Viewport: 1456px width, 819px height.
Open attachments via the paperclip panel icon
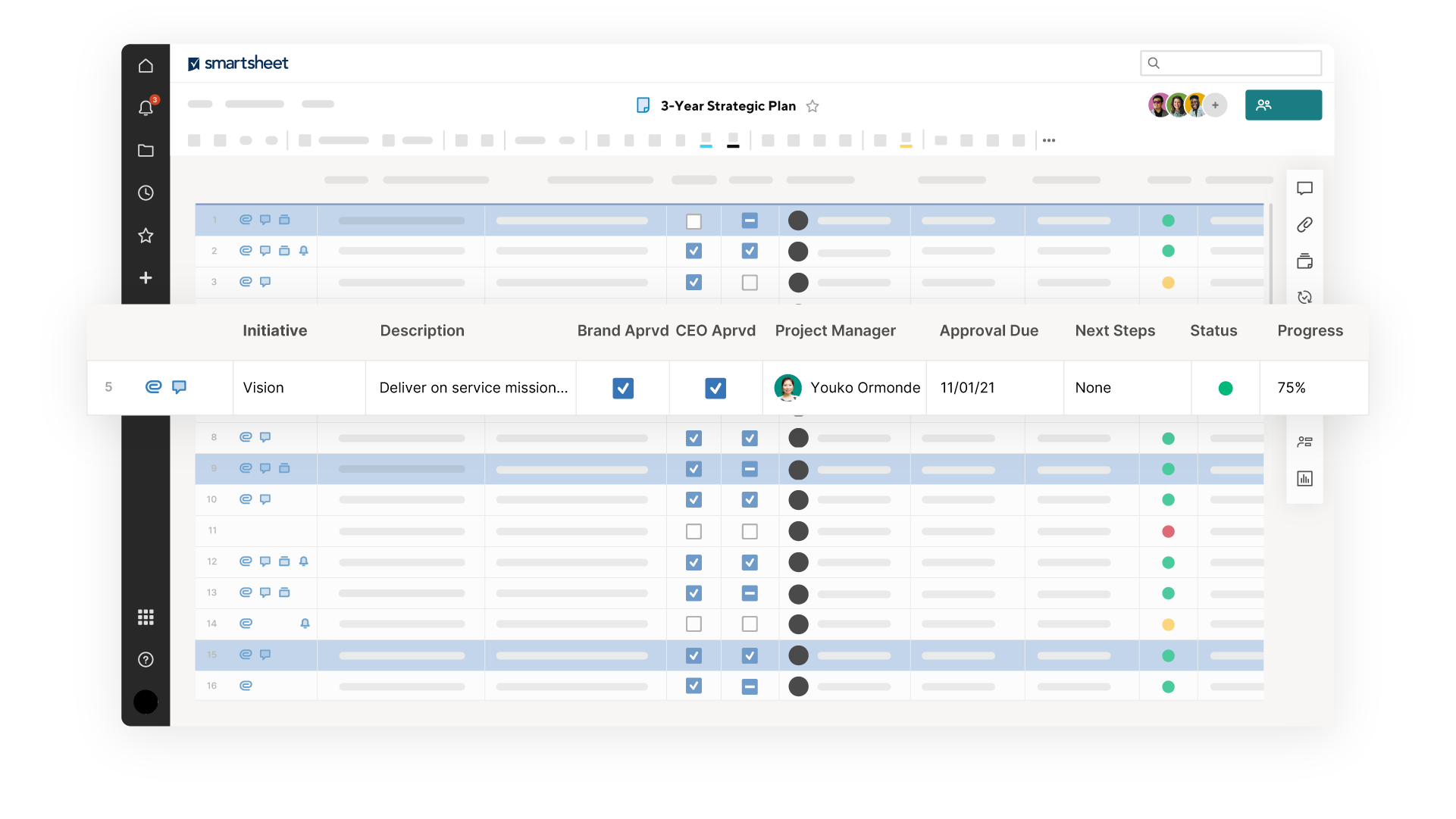click(1305, 224)
